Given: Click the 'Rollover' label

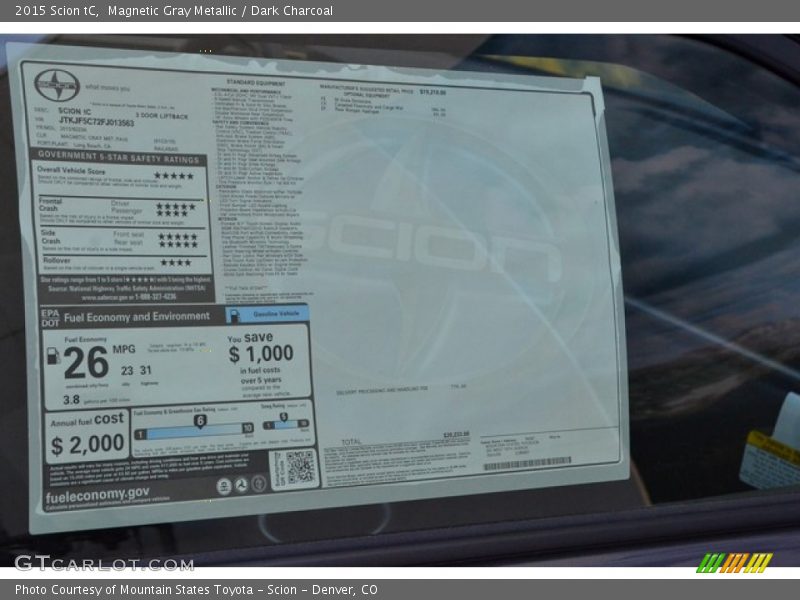Looking at the screenshot, I should pyautogui.click(x=57, y=260).
